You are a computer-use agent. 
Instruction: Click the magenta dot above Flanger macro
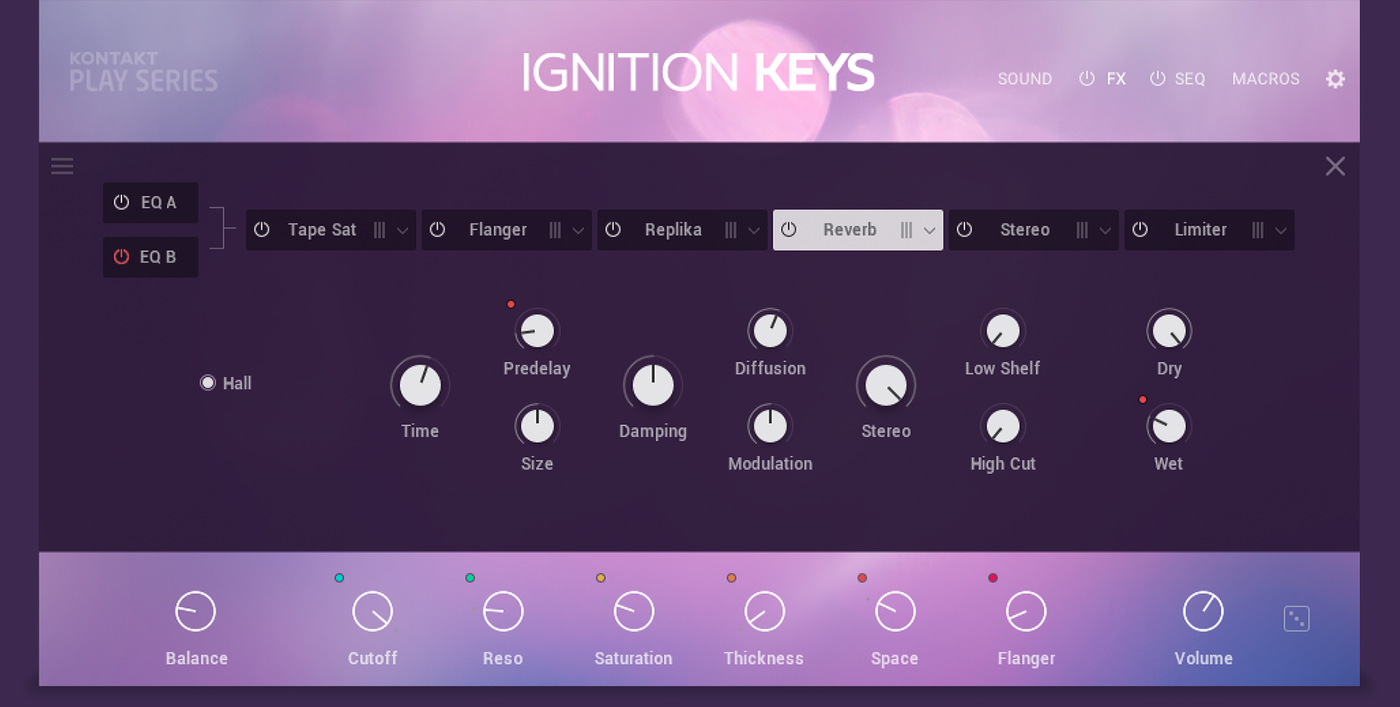(993, 578)
